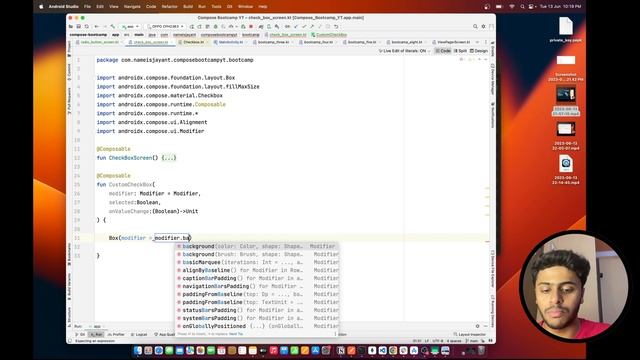The width and height of the screenshot is (640, 360).
Task: Open ViewPagerScreen.kt editor tab
Action: [x=454, y=42]
